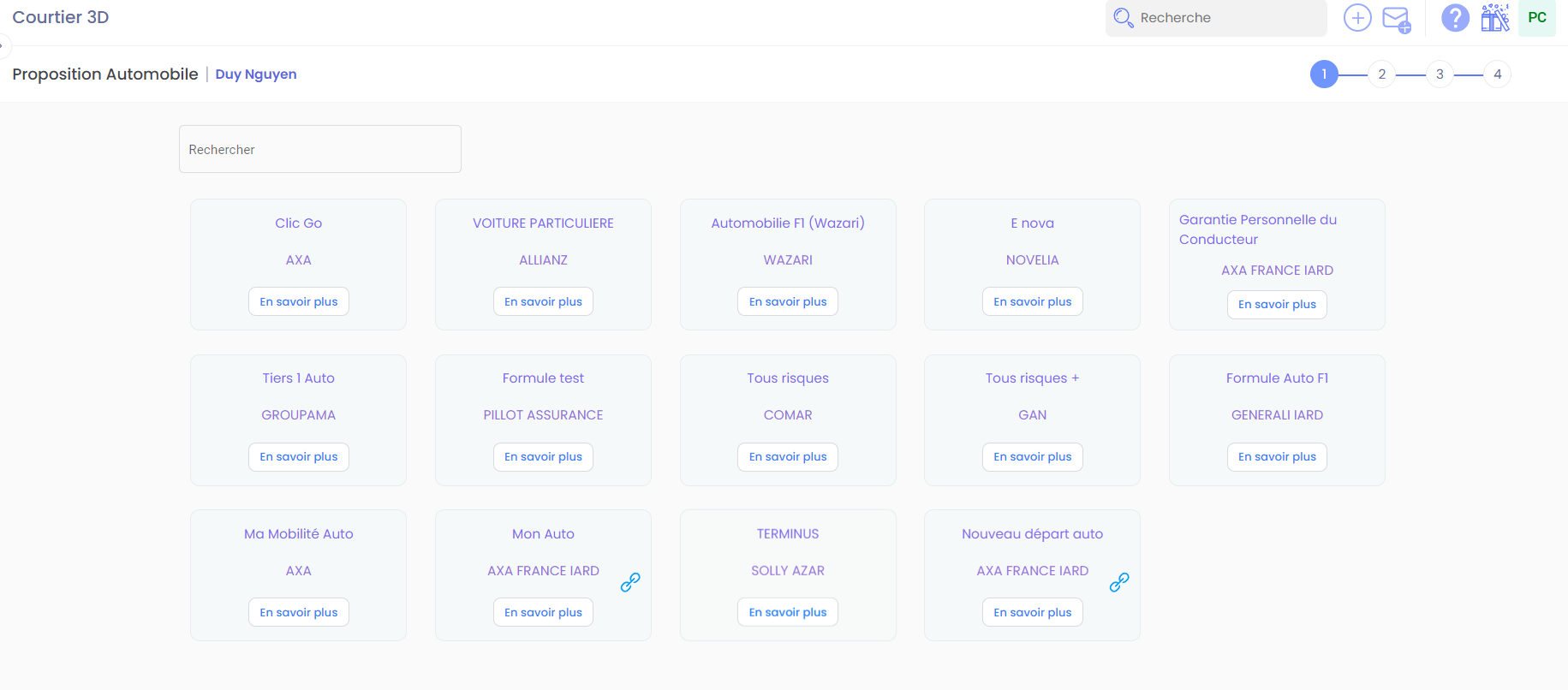Click the link icon on Nouveau départ auto

[1119, 582]
